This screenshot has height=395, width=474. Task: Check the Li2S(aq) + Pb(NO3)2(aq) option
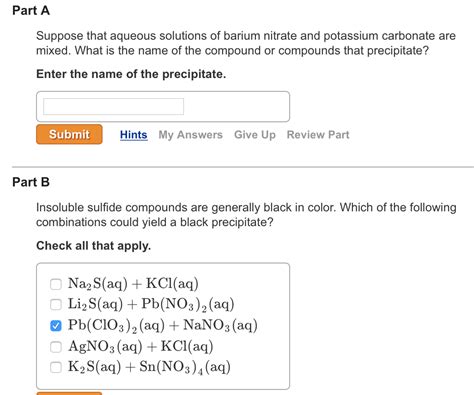[x=56, y=304]
